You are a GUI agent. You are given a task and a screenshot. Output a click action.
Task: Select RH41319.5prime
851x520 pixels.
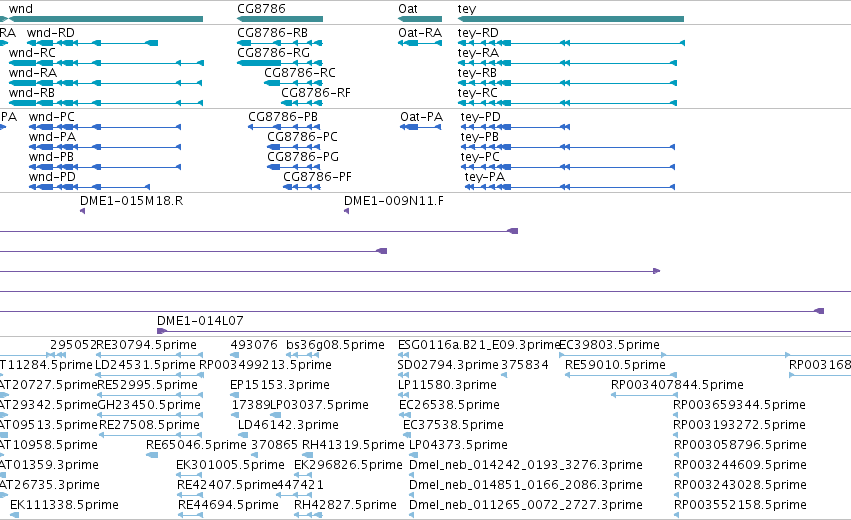[353, 445]
